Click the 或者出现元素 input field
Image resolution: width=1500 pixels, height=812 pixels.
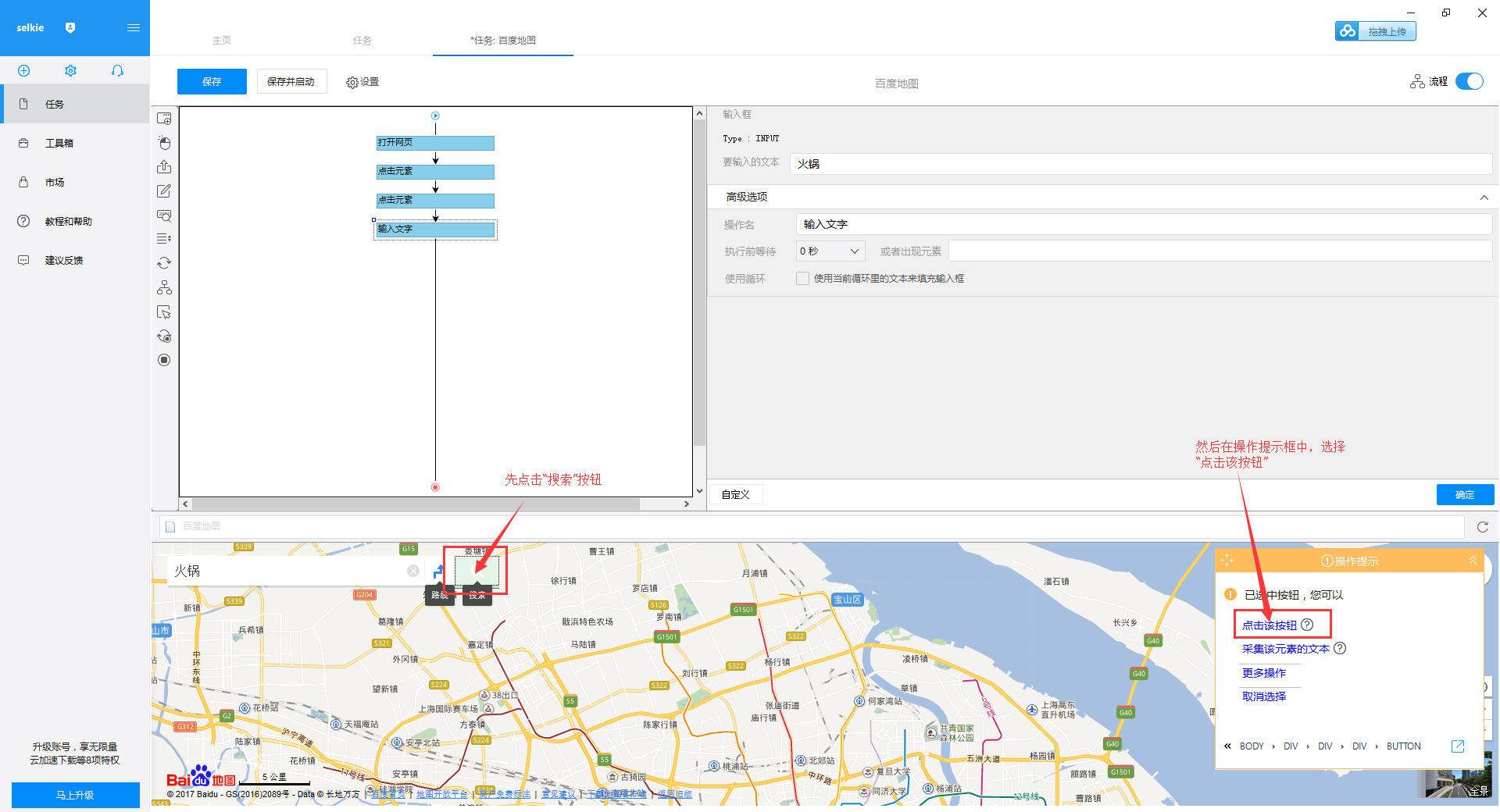click(x=1220, y=251)
